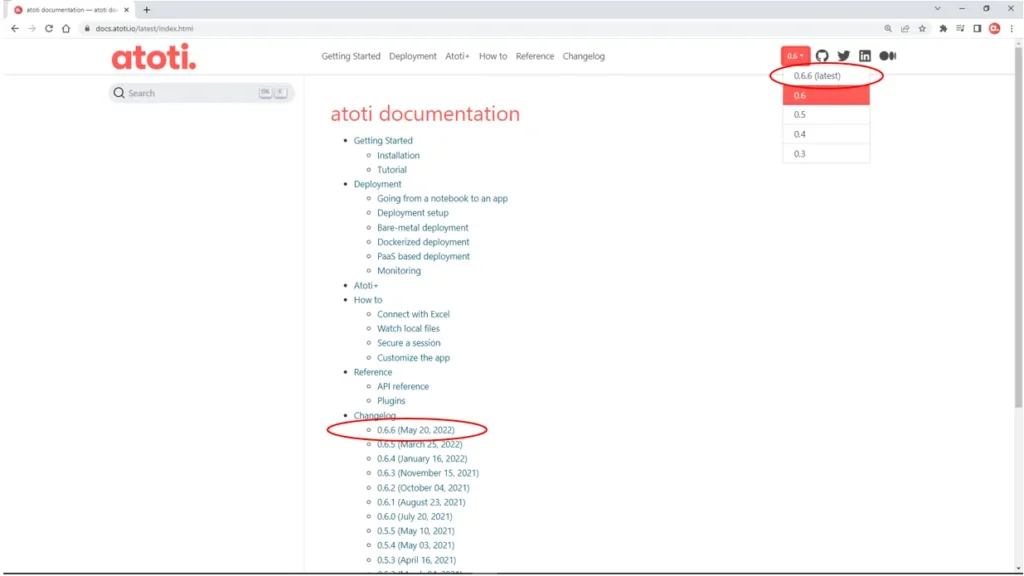Open How to in the top navigation

[493, 56]
